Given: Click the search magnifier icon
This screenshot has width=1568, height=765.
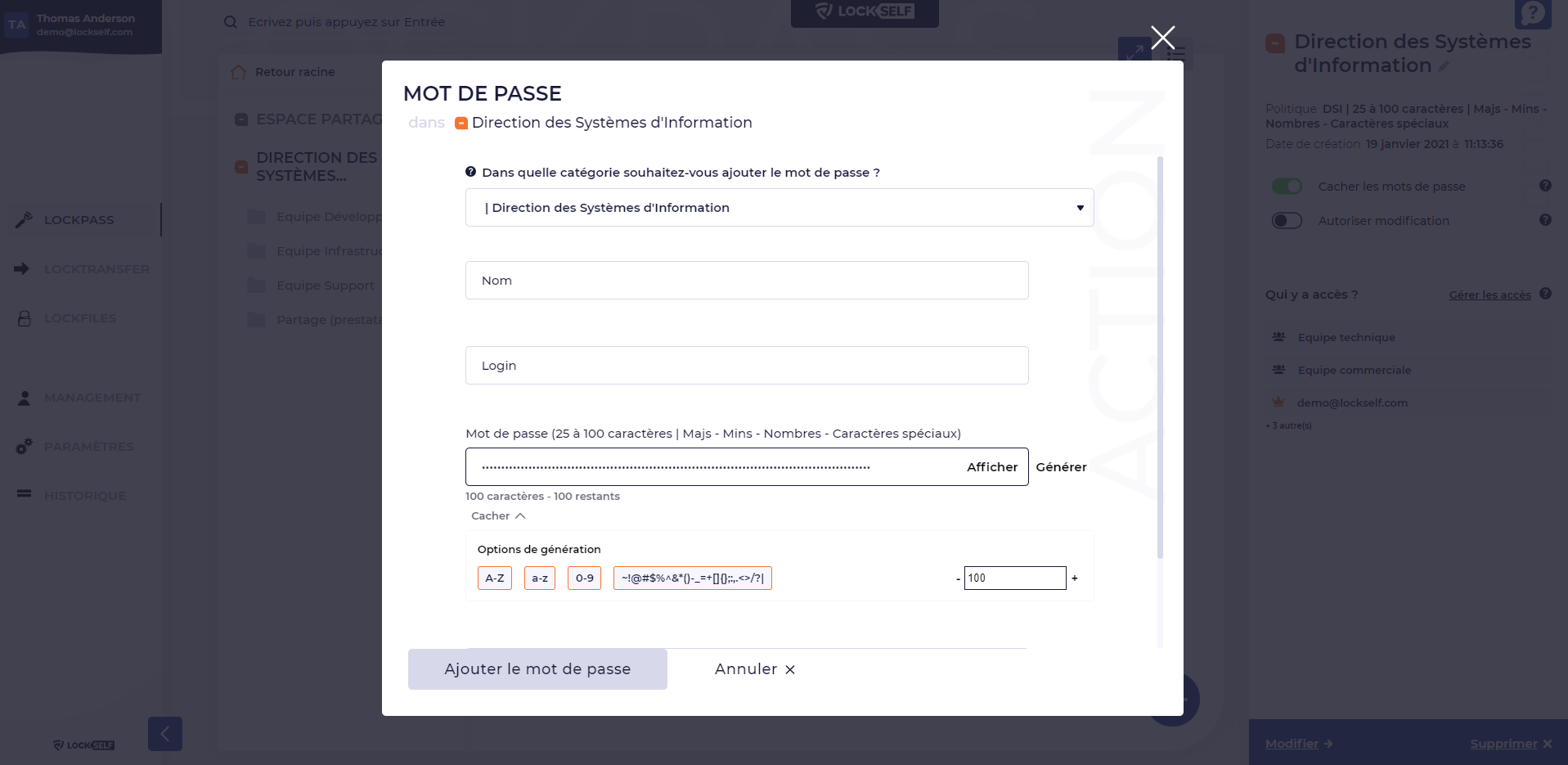Looking at the screenshot, I should [x=231, y=22].
